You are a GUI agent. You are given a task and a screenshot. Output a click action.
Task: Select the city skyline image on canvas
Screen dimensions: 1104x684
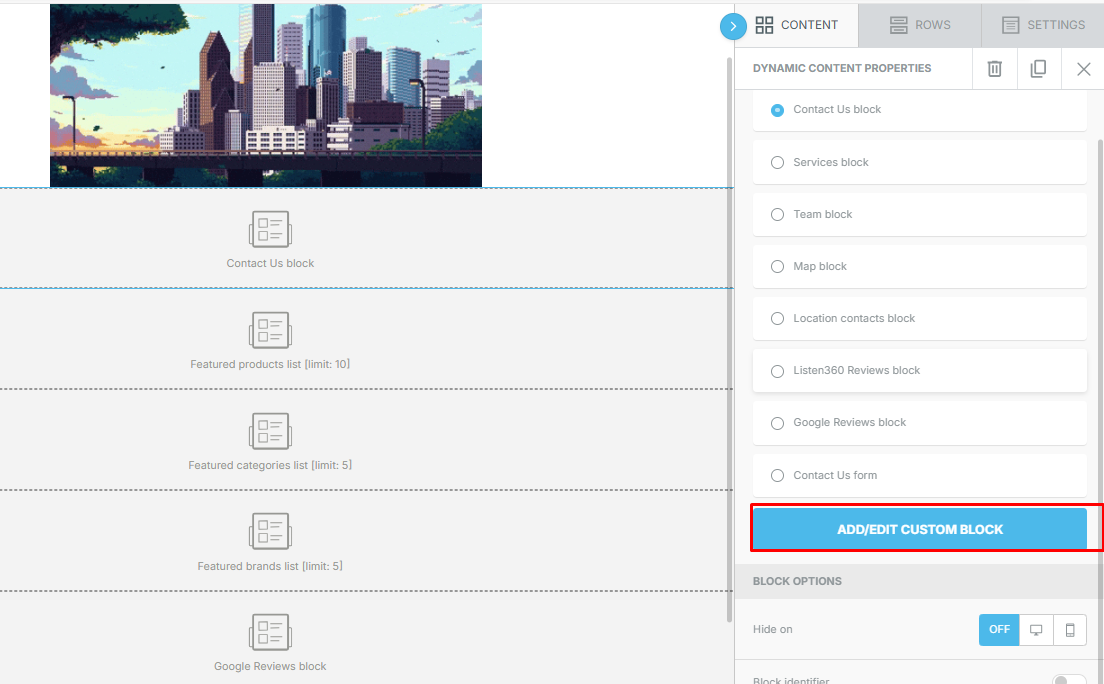point(265,95)
